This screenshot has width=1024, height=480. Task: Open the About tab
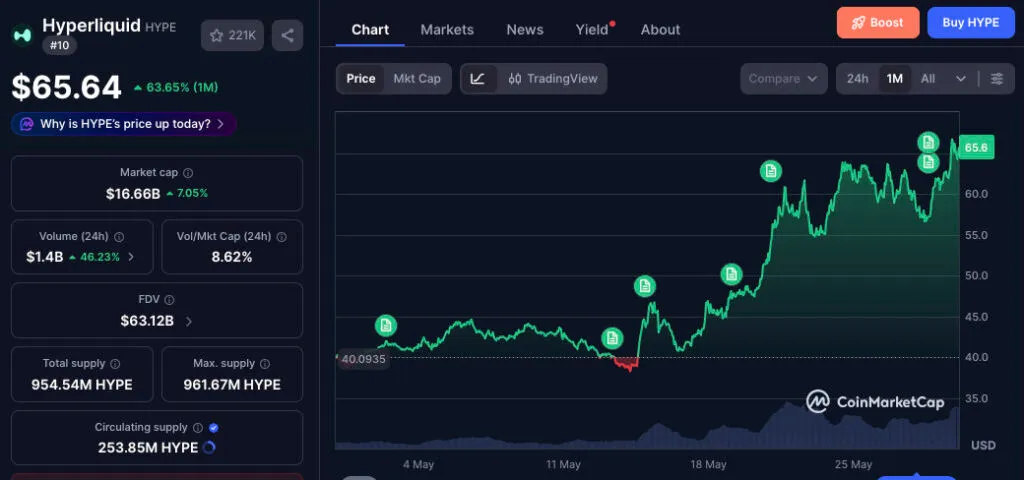coord(660,29)
